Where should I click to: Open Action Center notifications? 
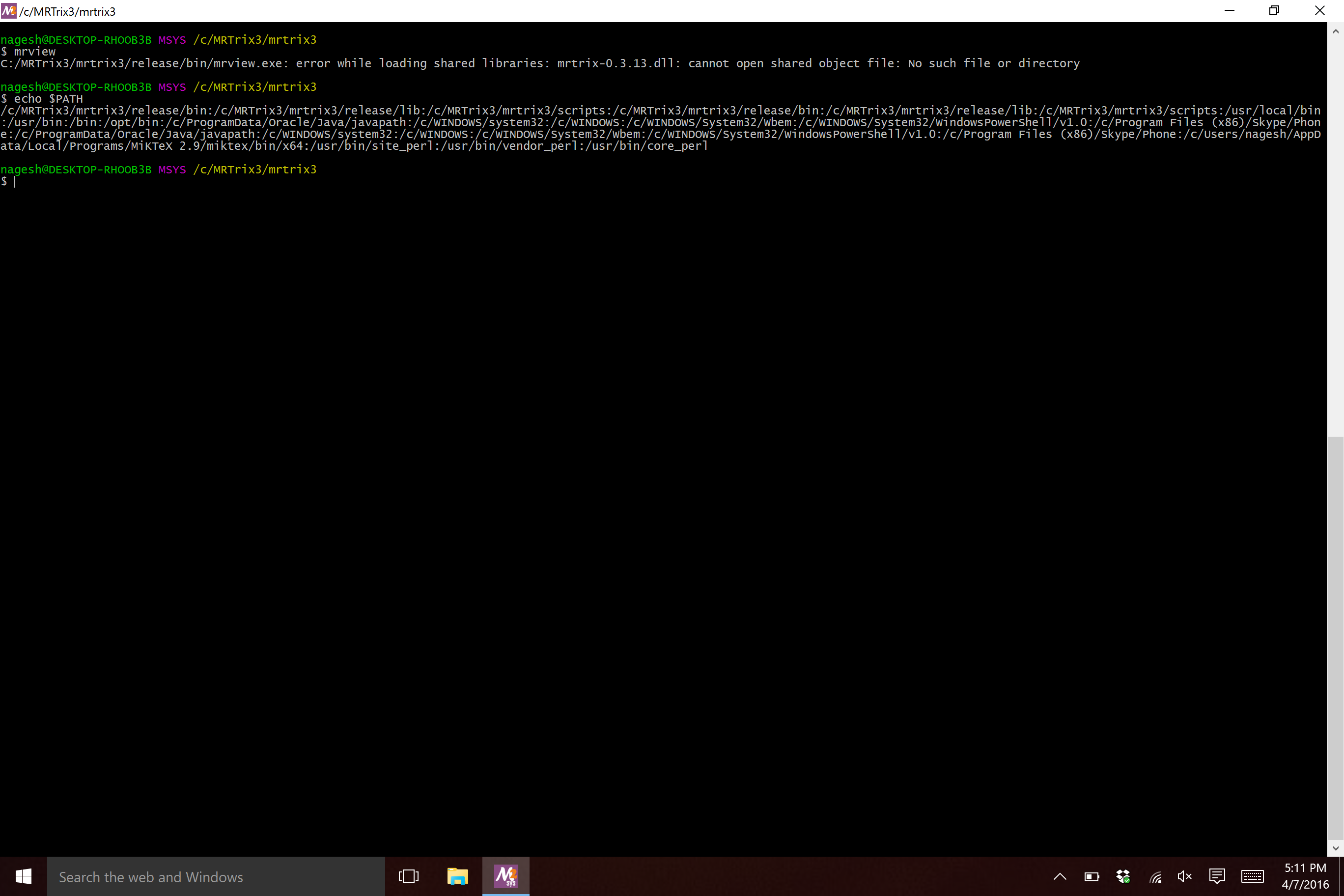pyautogui.click(x=1218, y=876)
